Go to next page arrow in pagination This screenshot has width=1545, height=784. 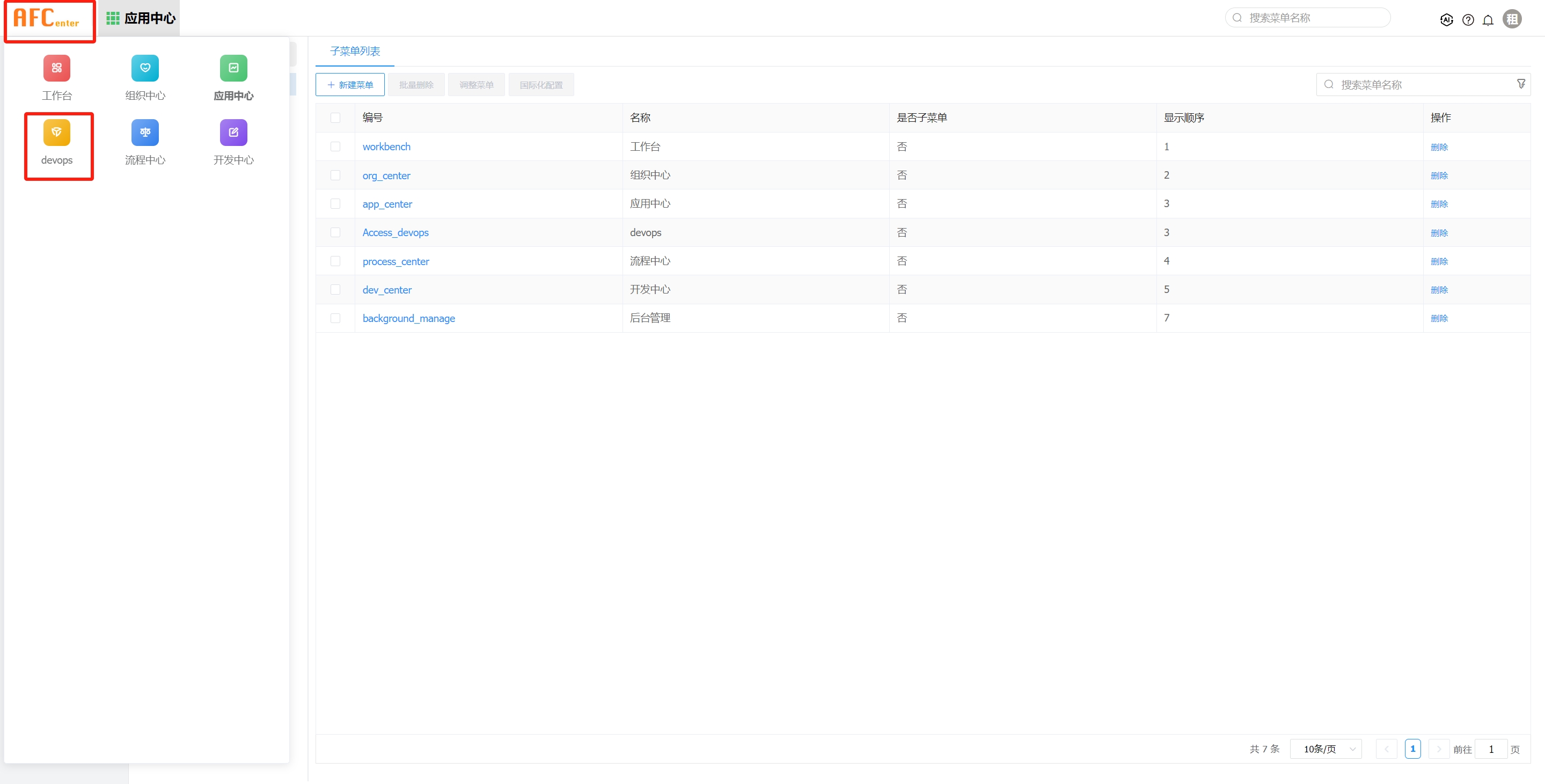point(1438,749)
